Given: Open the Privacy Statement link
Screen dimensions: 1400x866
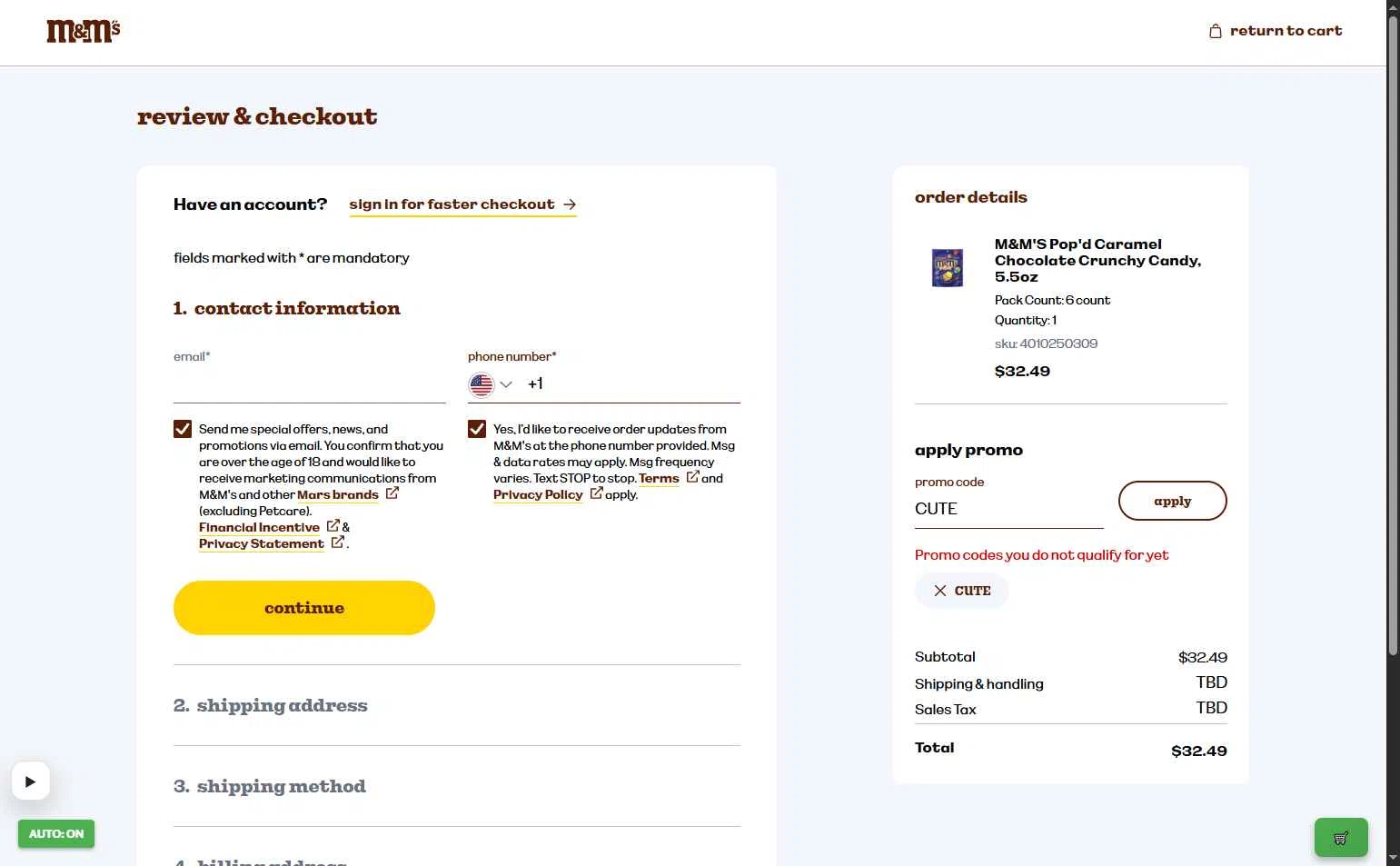Looking at the screenshot, I should point(262,543).
